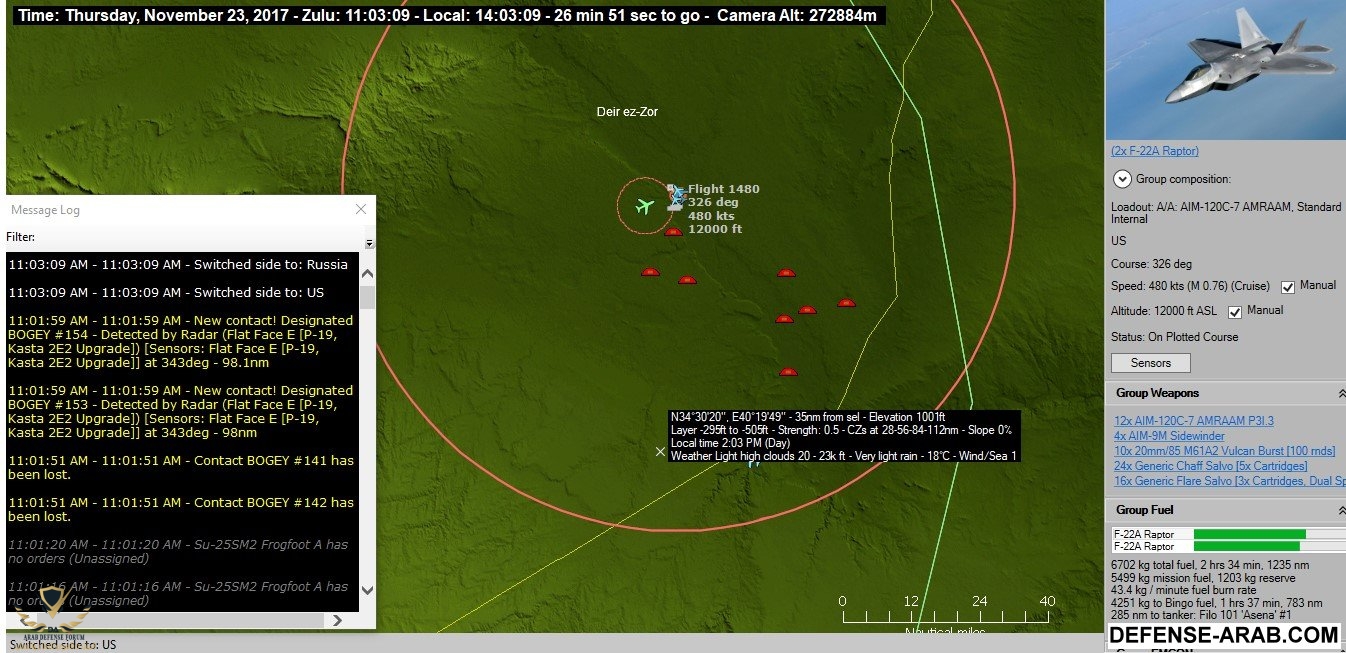Select the southernmost red hostile contact marker
Viewport: 1346px width, 653px height.
788,372
